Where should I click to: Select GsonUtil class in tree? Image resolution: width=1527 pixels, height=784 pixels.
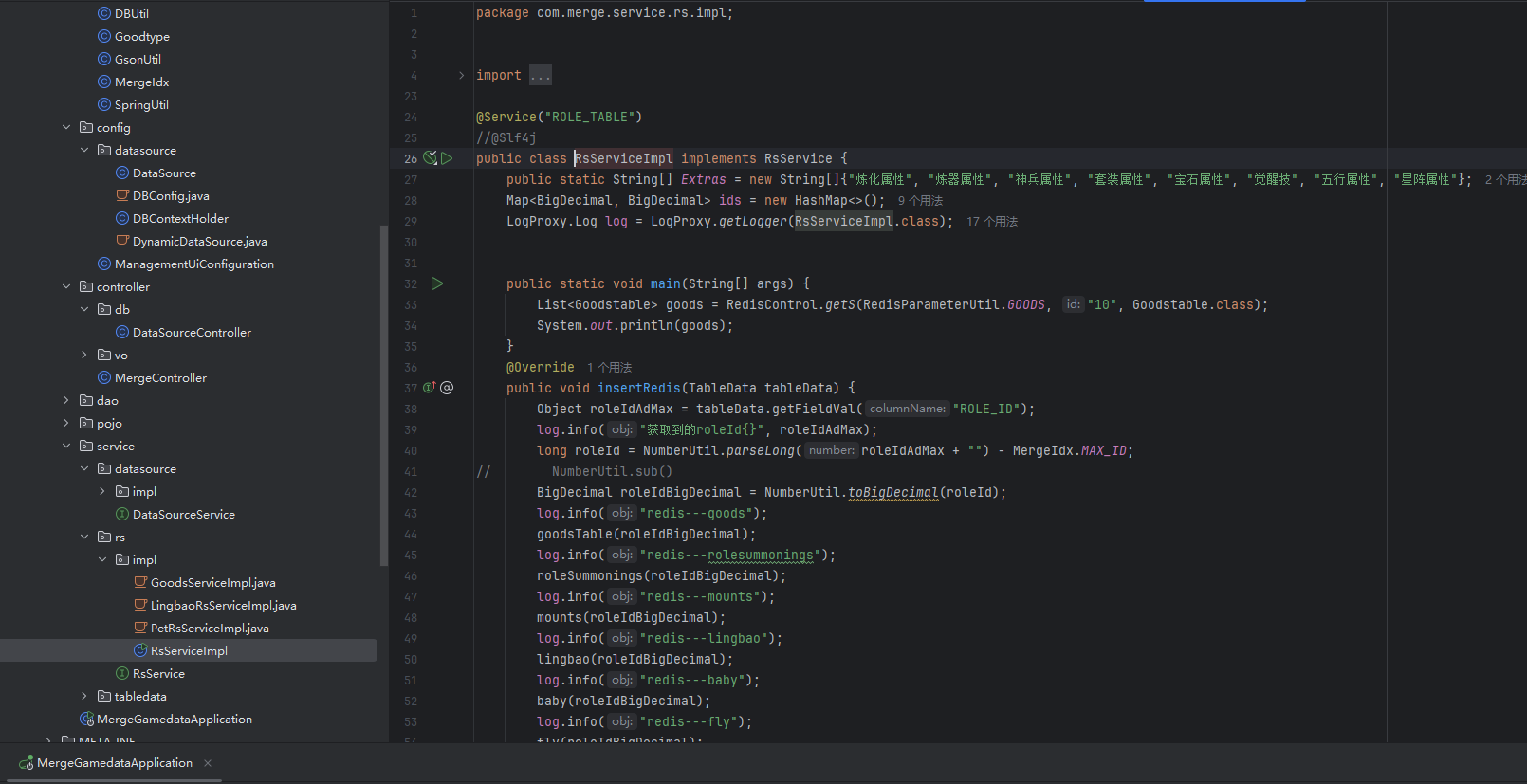point(138,59)
